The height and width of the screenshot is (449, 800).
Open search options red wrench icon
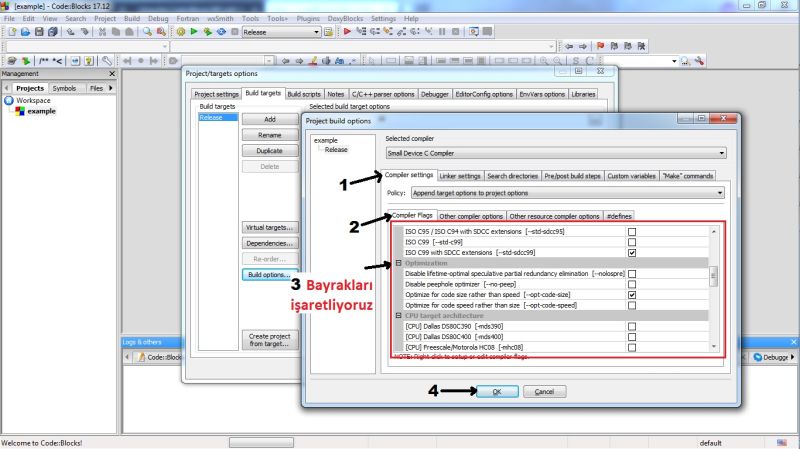pos(699,61)
